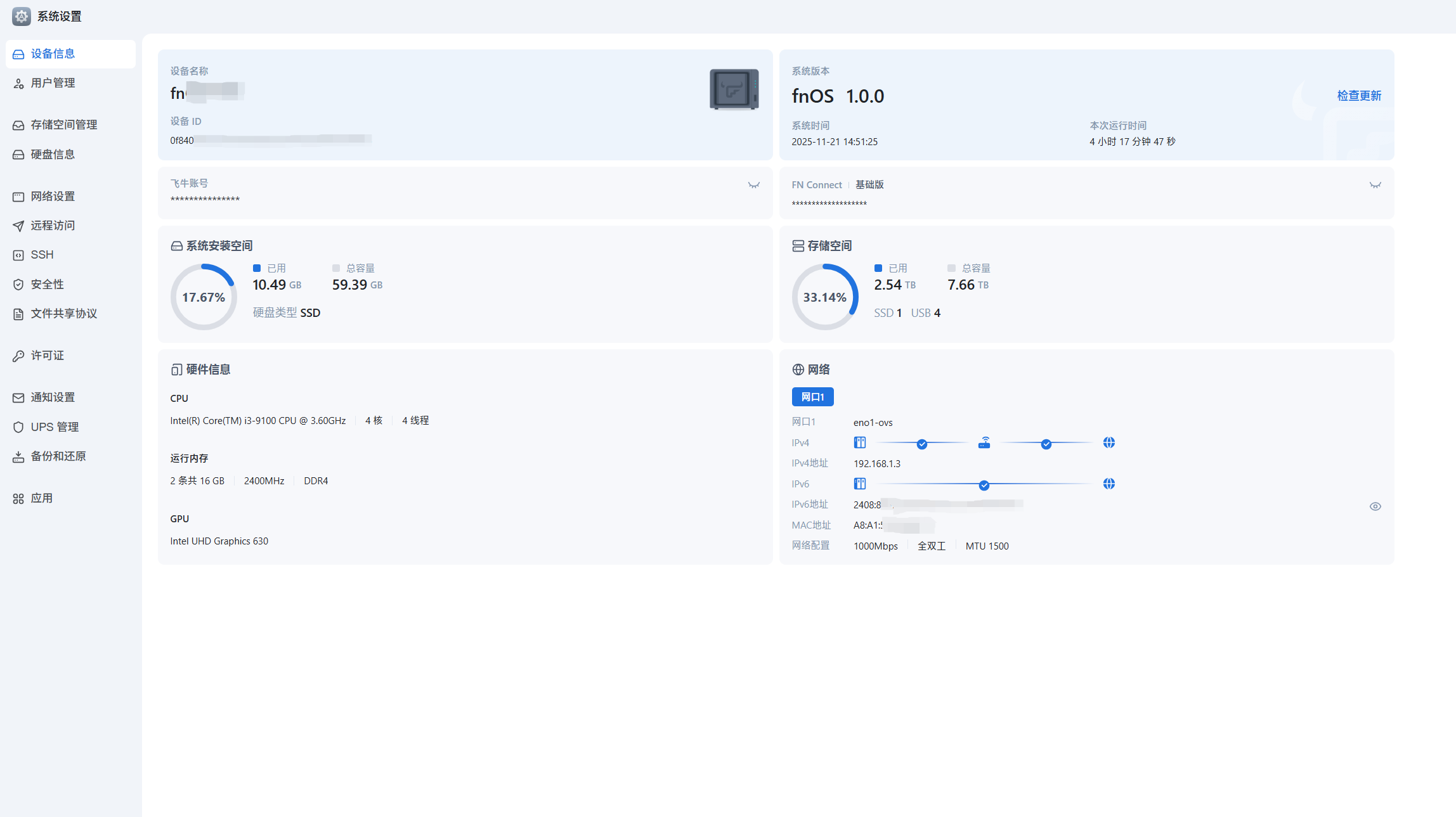Select the 网口1 network tab
The image size is (1456, 817).
812,397
